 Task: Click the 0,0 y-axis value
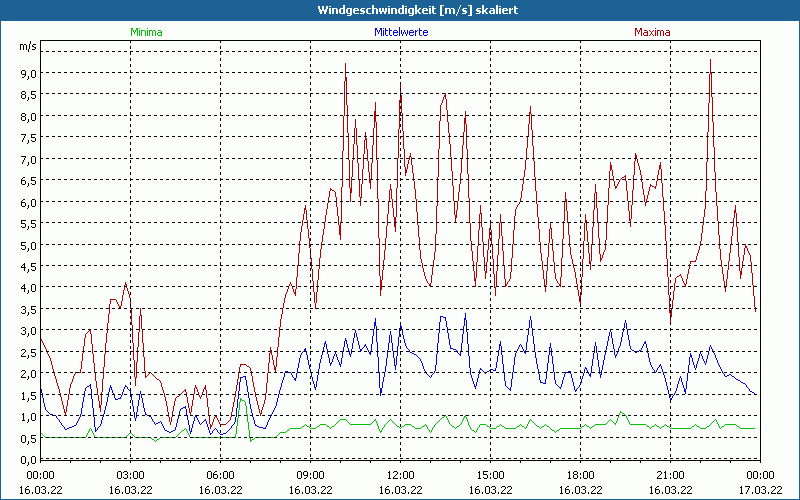point(29,460)
